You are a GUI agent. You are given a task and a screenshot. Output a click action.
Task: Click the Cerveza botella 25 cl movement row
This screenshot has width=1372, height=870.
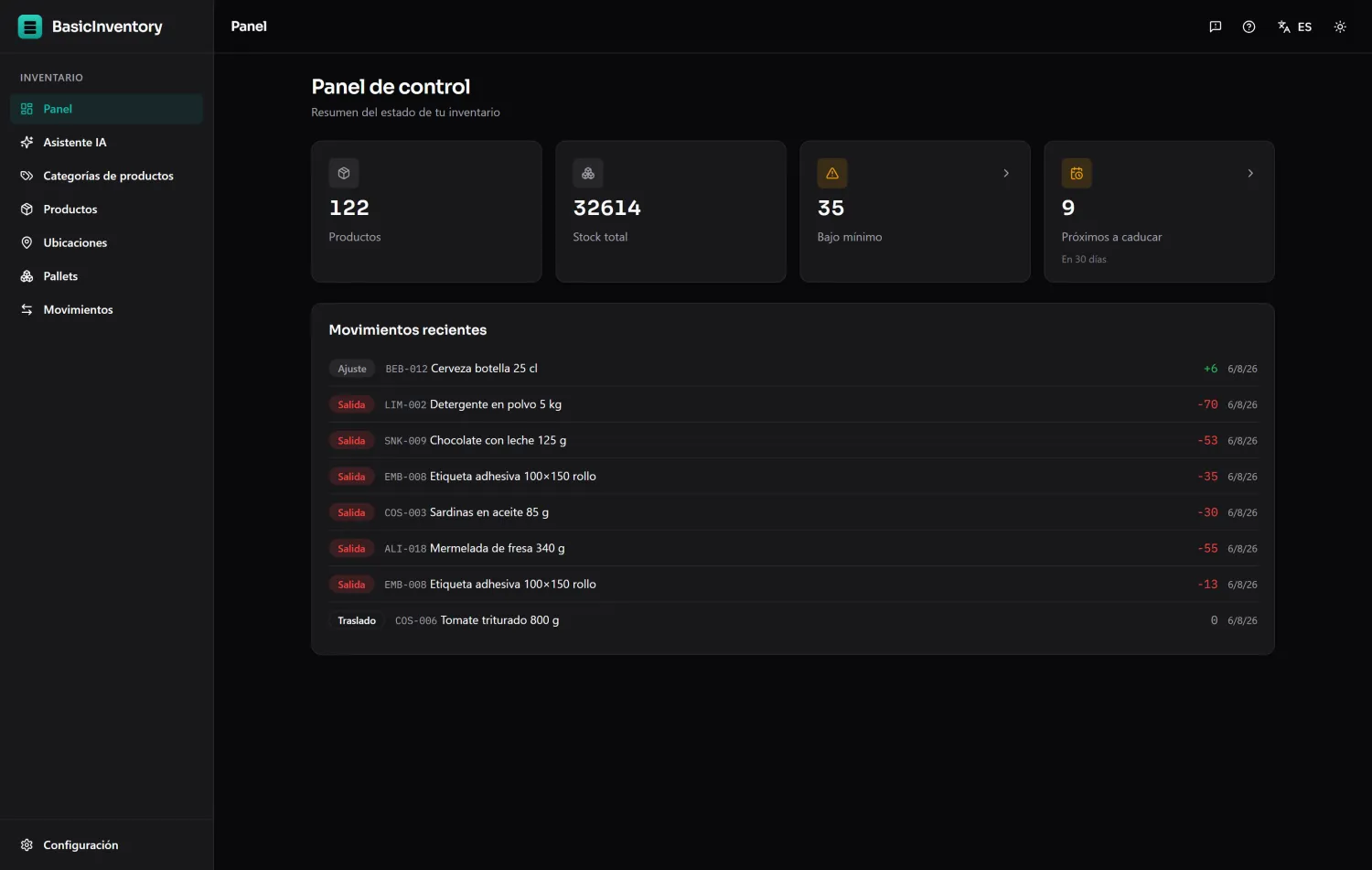click(793, 369)
